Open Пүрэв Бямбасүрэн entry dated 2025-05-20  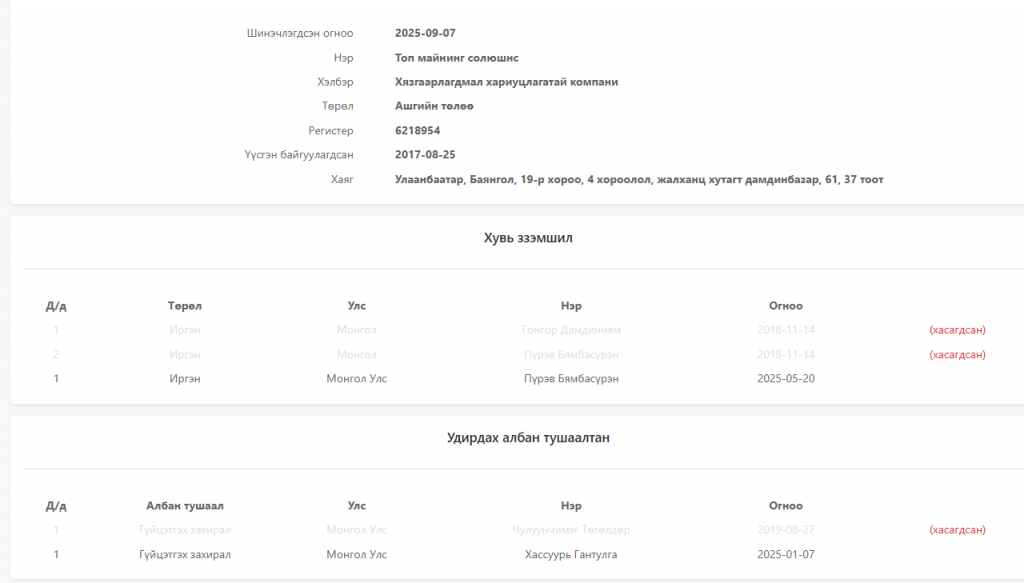pos(571,379)
